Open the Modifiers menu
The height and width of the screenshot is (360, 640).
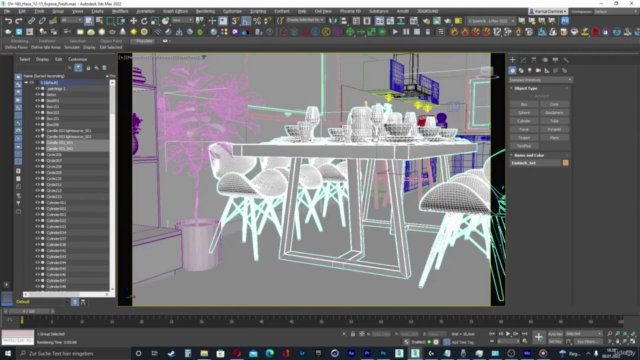[120, 11]
